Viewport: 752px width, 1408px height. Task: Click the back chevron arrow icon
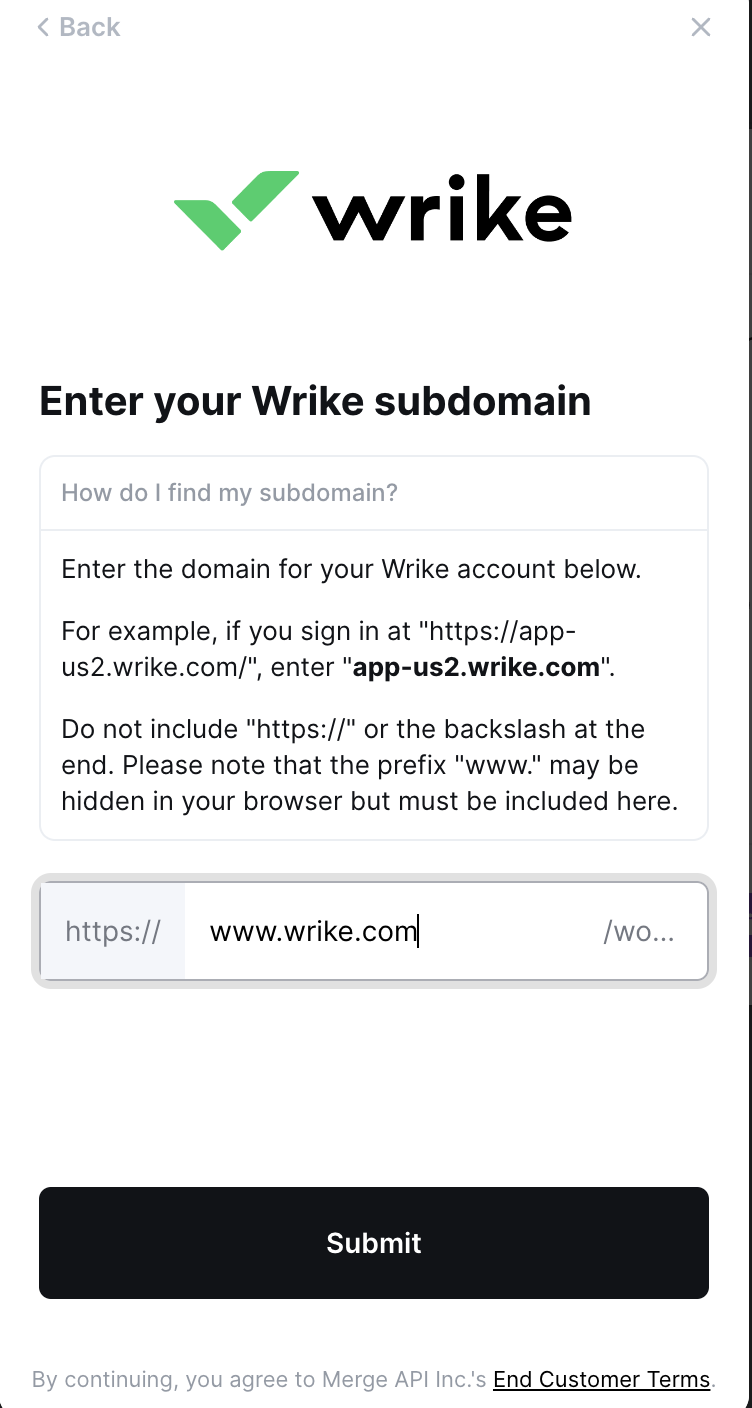point(43,27)
